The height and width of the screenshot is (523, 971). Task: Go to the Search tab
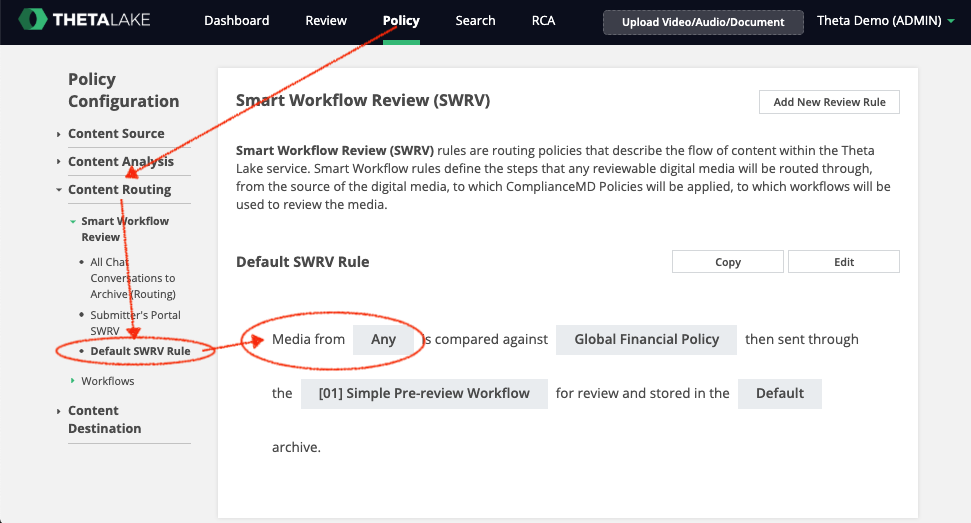476,20
